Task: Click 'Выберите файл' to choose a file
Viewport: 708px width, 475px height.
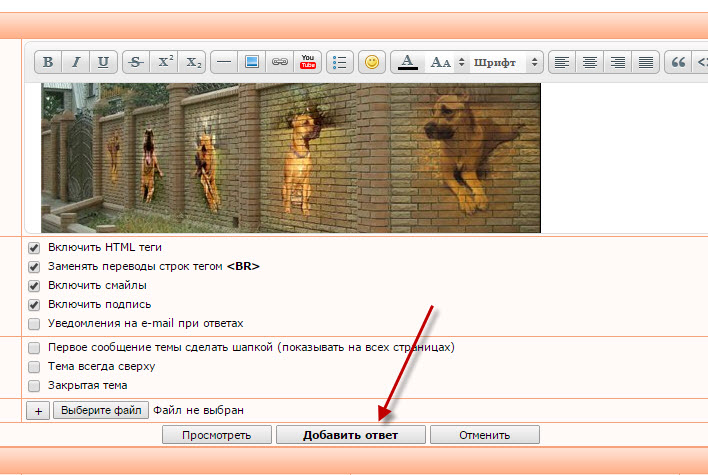Action: 101,410
